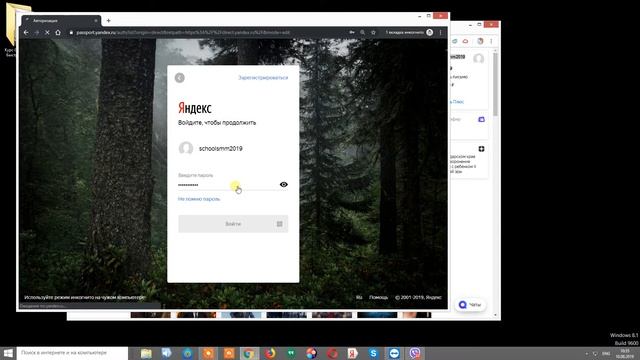The height and width of the screenshot is (360, 640).
Task: Click the Помощь footer link
Action: click(x=378, y=297)
